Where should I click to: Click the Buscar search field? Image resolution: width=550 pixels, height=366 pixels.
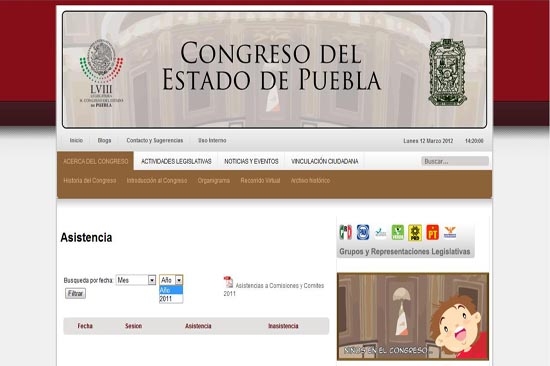455,161
